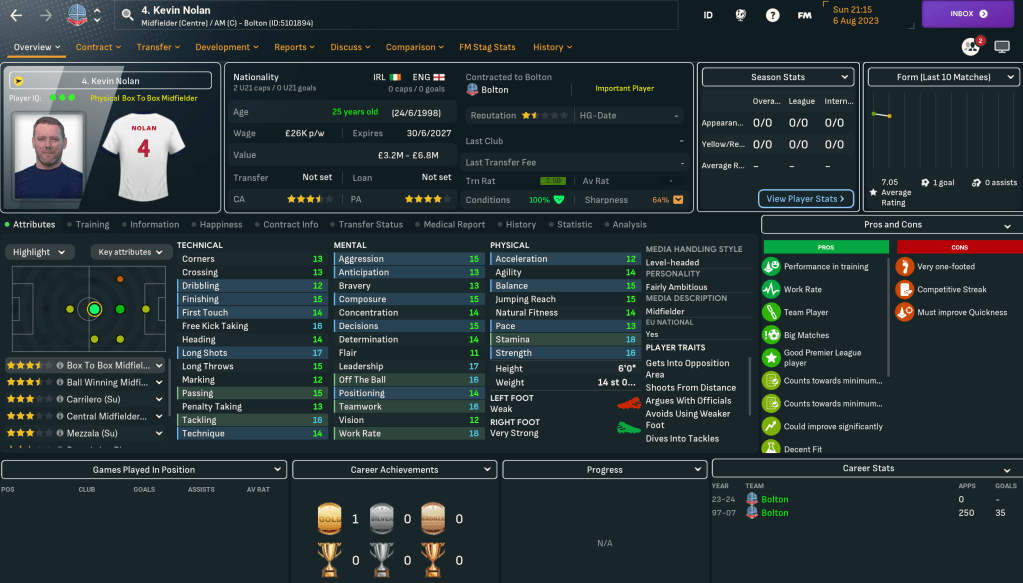Viewport: 1023px width, 583px height.
Task: Click the Sharpness orange status icon
Action: pos(678,200)
